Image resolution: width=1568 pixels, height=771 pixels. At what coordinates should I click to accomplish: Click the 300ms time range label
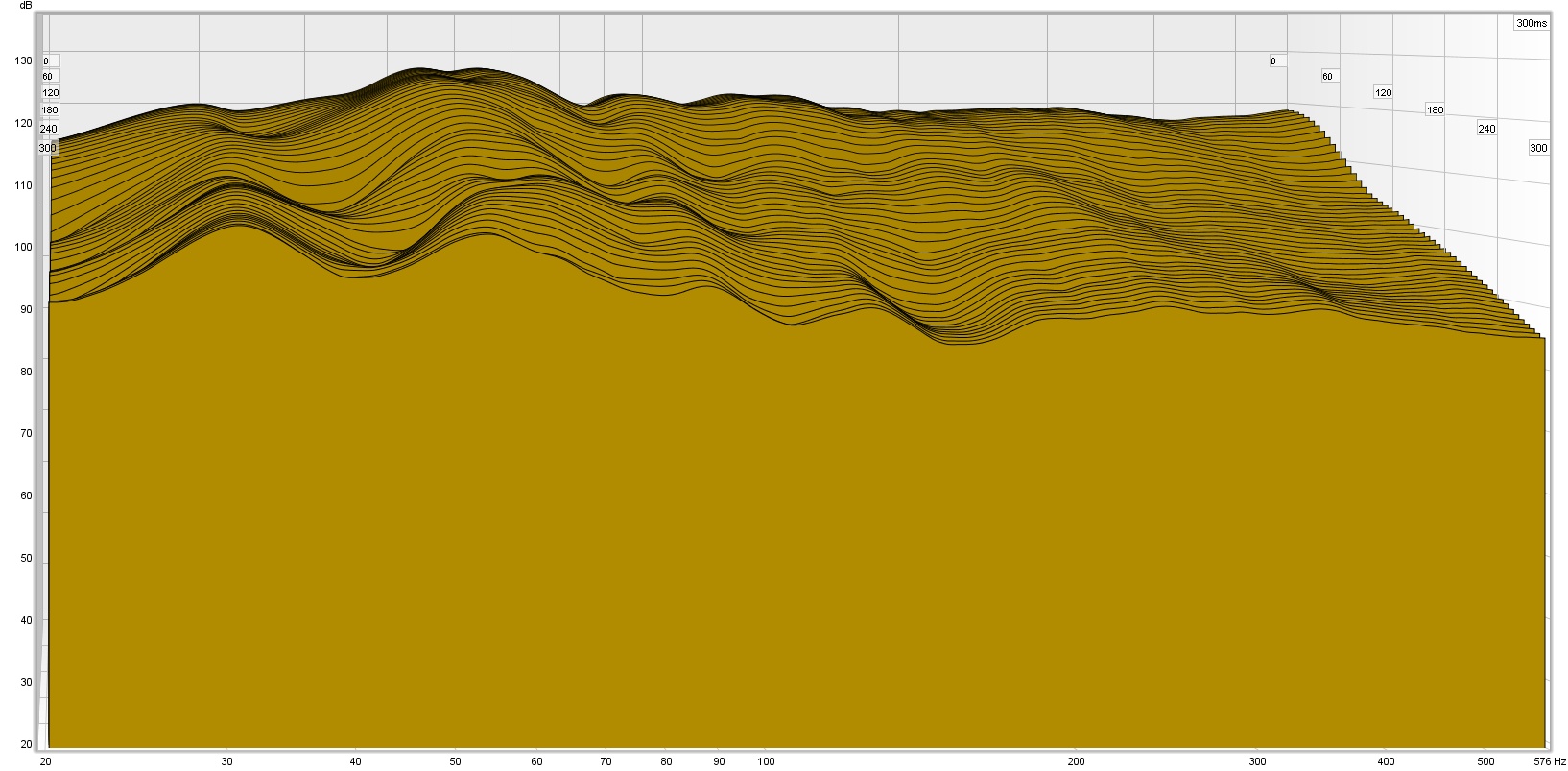coord(1532,23)
